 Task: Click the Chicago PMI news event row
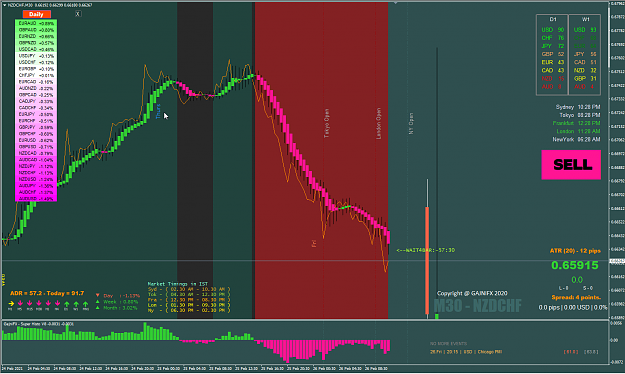466,352
